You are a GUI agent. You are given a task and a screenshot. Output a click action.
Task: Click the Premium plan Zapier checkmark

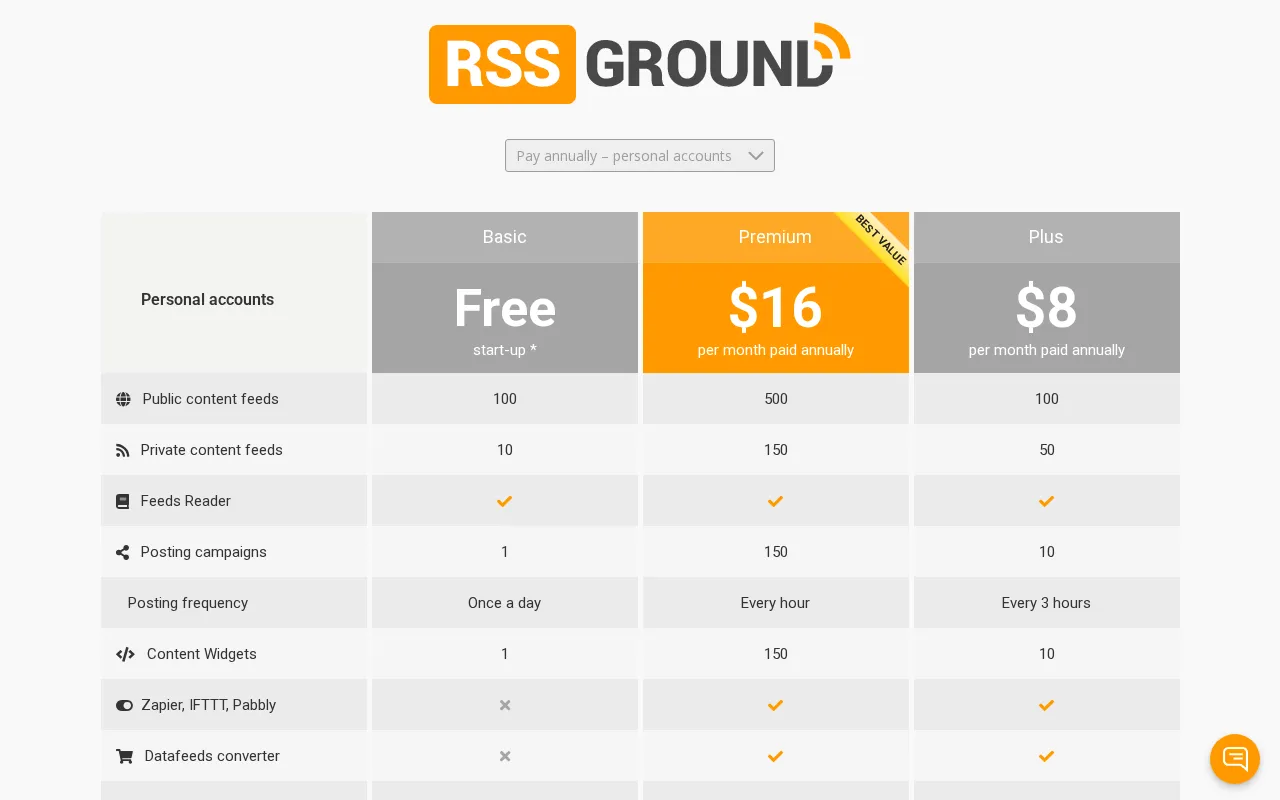point(776,705)
